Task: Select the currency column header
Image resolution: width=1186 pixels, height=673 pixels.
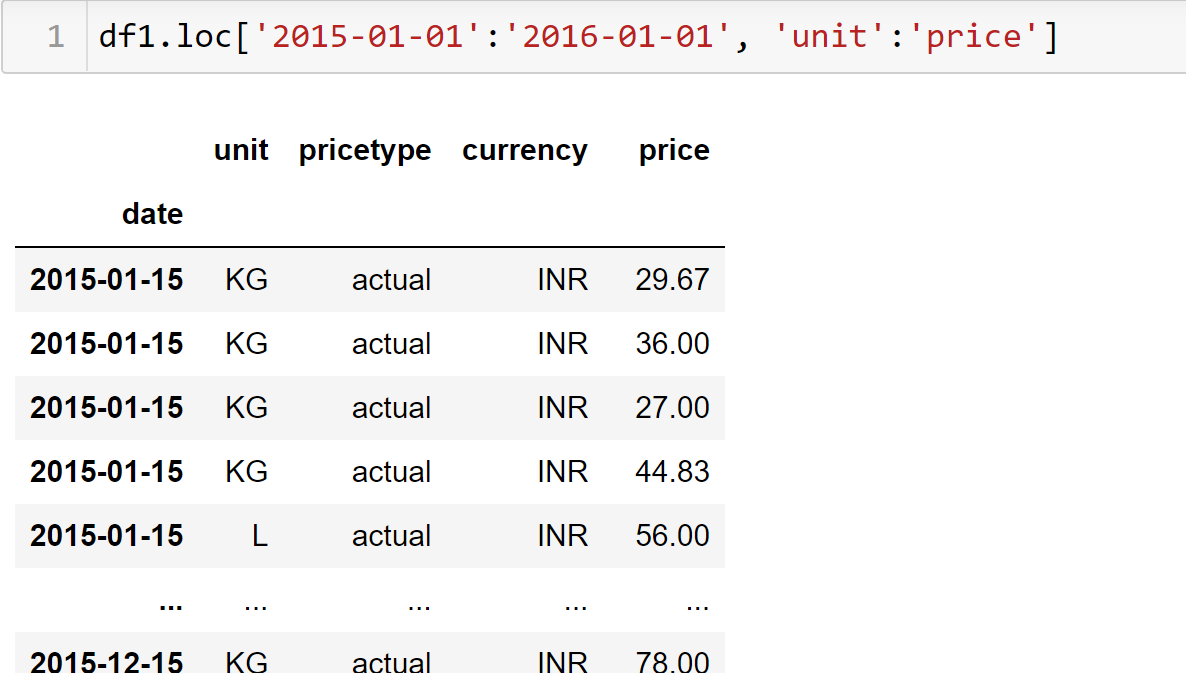Action: click(x=525, y=150)
